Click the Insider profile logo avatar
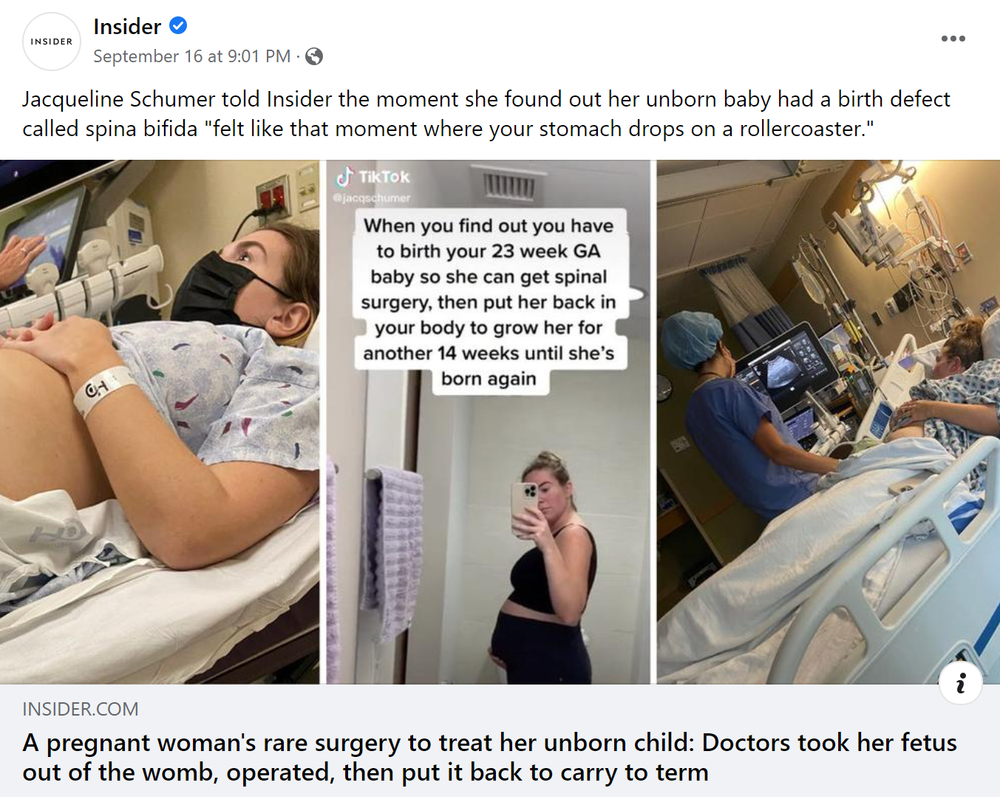Viewport: 1000px width, 797px height. (52, 41)
